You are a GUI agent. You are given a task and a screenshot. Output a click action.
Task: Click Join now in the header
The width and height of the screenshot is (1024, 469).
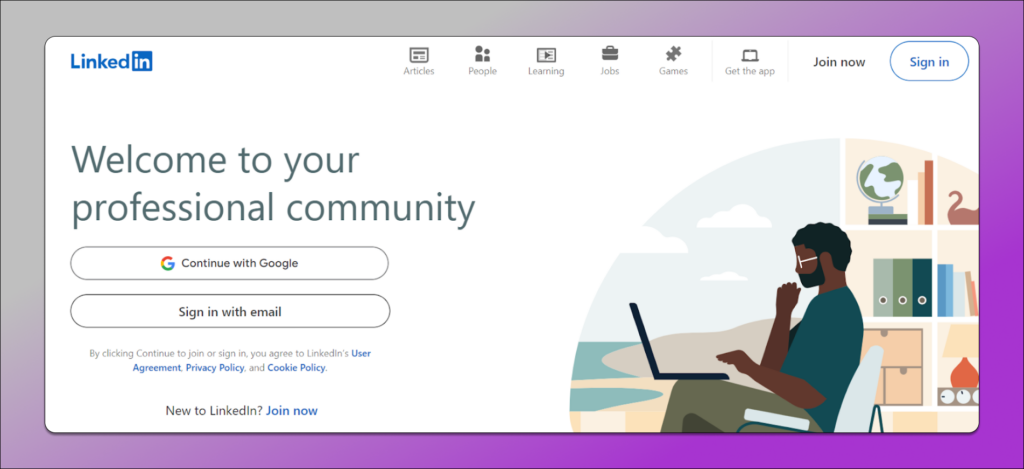tap(839, 62)
